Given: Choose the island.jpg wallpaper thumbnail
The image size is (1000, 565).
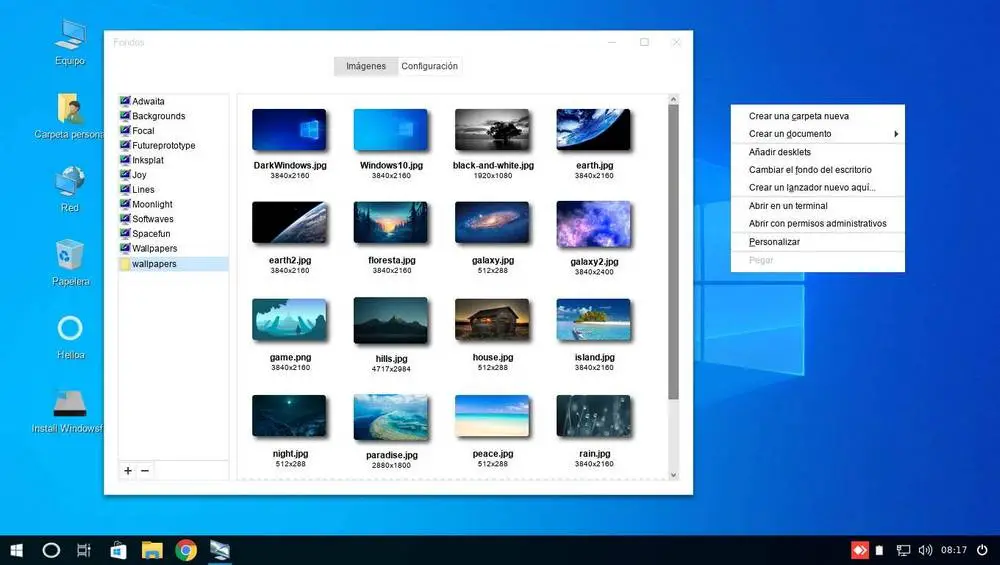Looking at the screenshot, I should 594,320.
